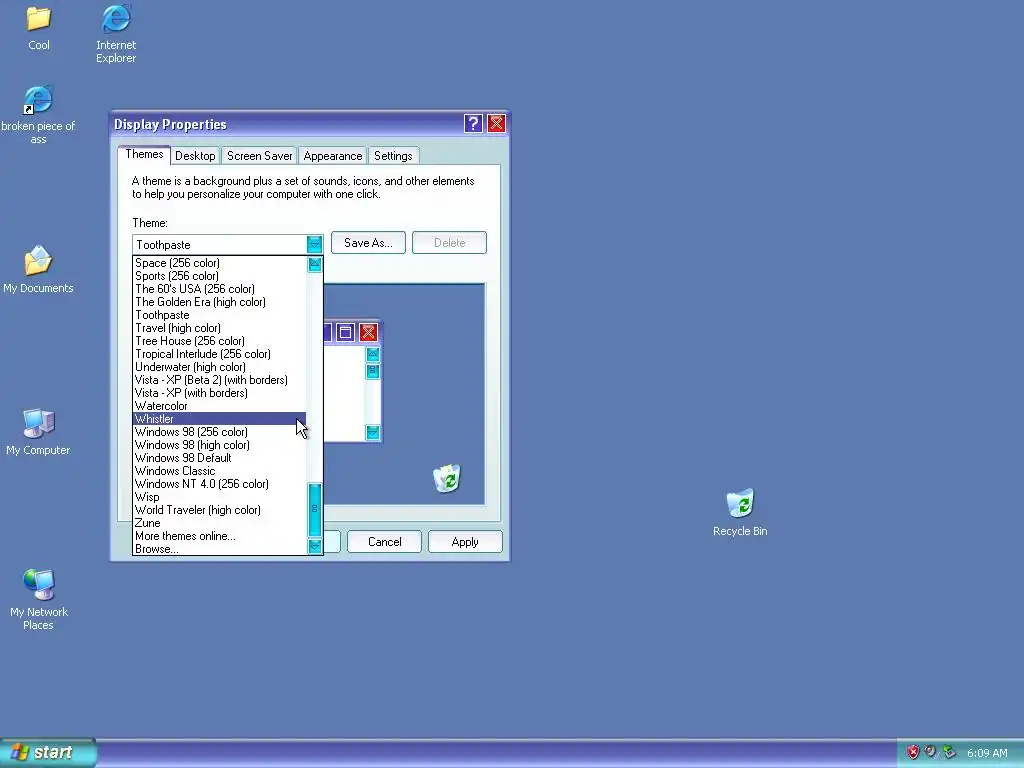The image size is (1024, 768).
Task: Select the Zune theme
Action: (x=219, y=524)
